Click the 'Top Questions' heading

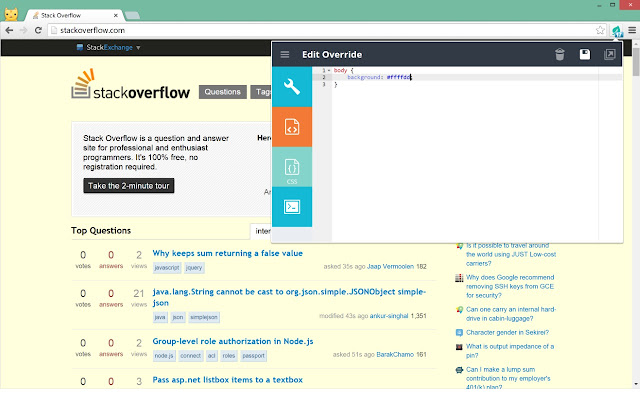point(101,231)
